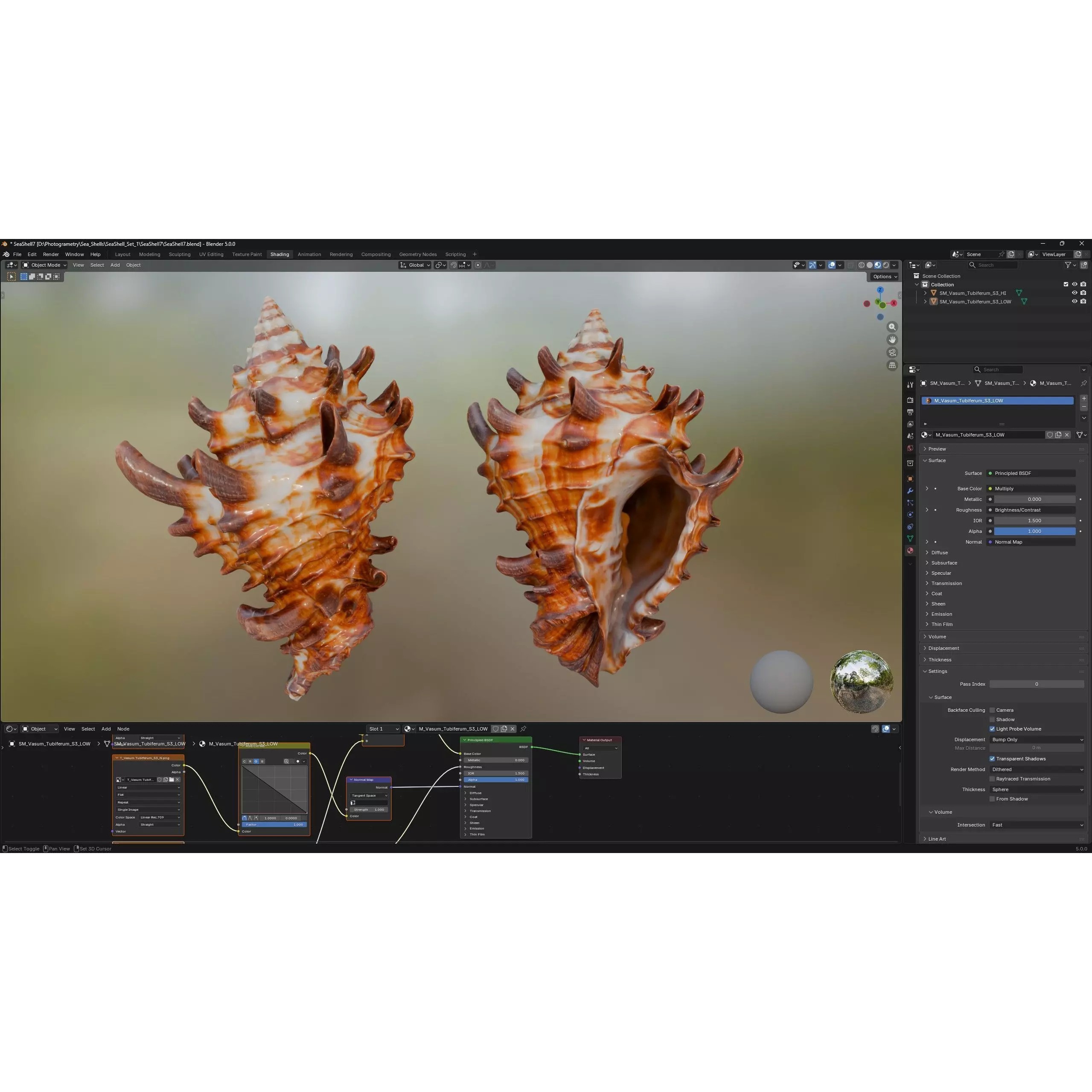Open the Render menu
Image resolution: width=1092 pixels, height=1092 pixels.
pyautogui.click(x=50, y=254)
